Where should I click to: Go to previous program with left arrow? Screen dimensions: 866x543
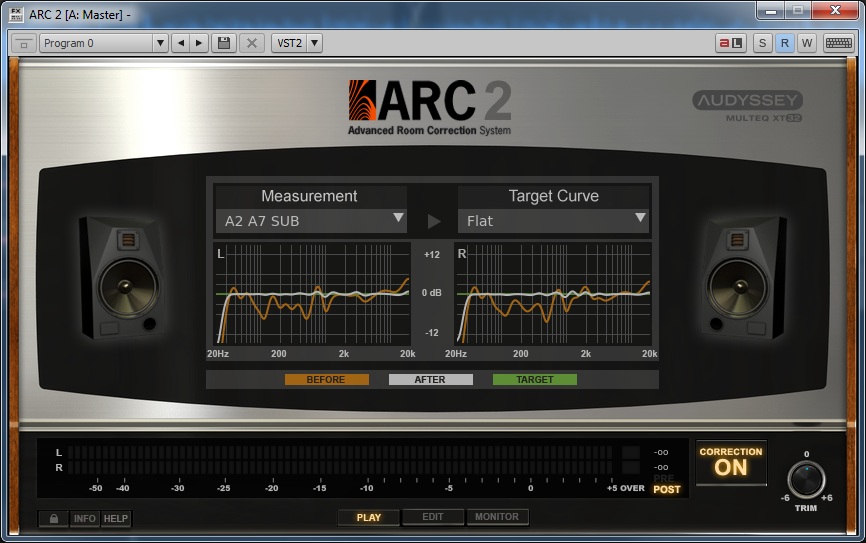(180, 43)
